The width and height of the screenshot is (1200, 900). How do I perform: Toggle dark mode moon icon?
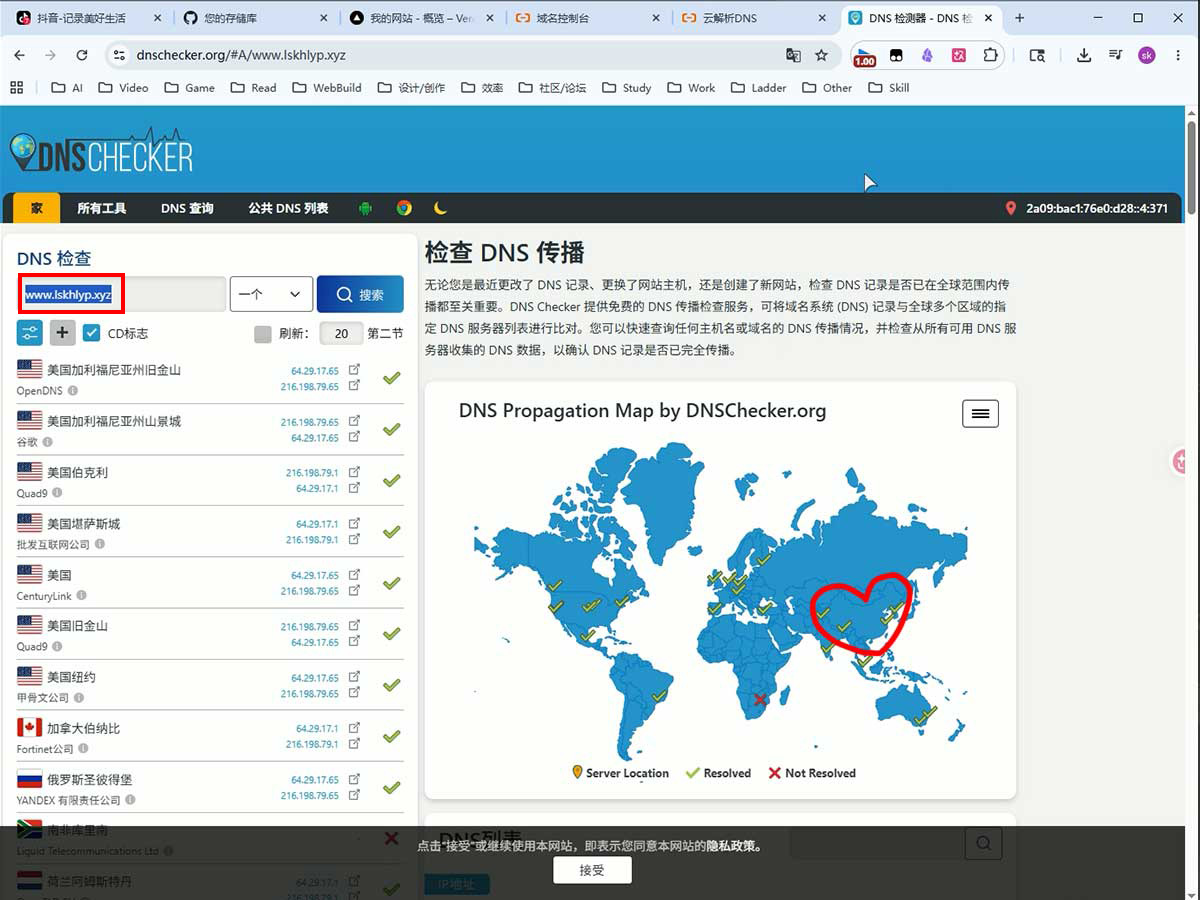(440, 208)
